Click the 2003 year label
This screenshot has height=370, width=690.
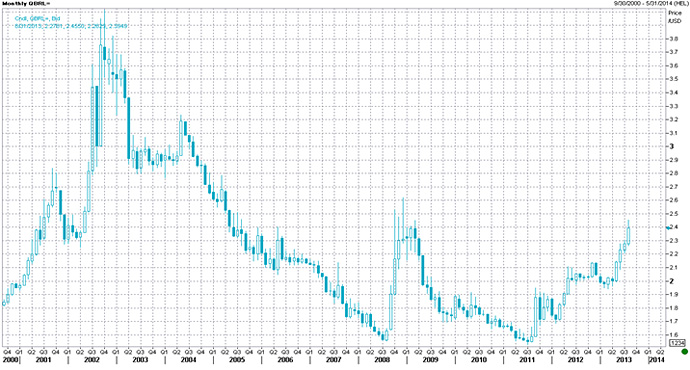pos(140,360)
